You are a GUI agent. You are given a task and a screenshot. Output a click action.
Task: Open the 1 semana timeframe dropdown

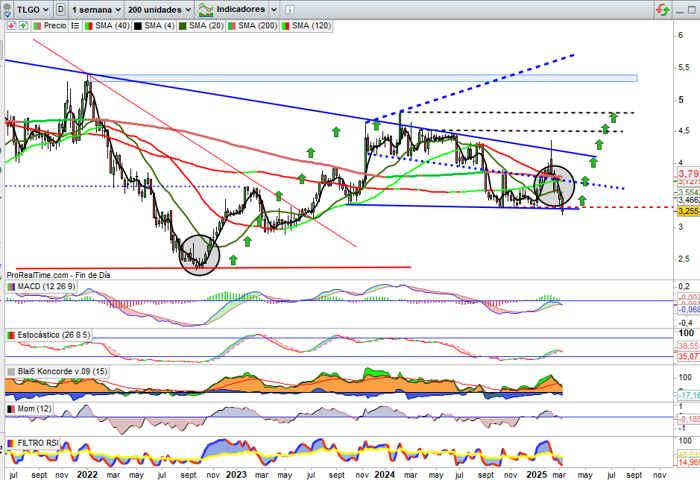[x=96, y=9]
